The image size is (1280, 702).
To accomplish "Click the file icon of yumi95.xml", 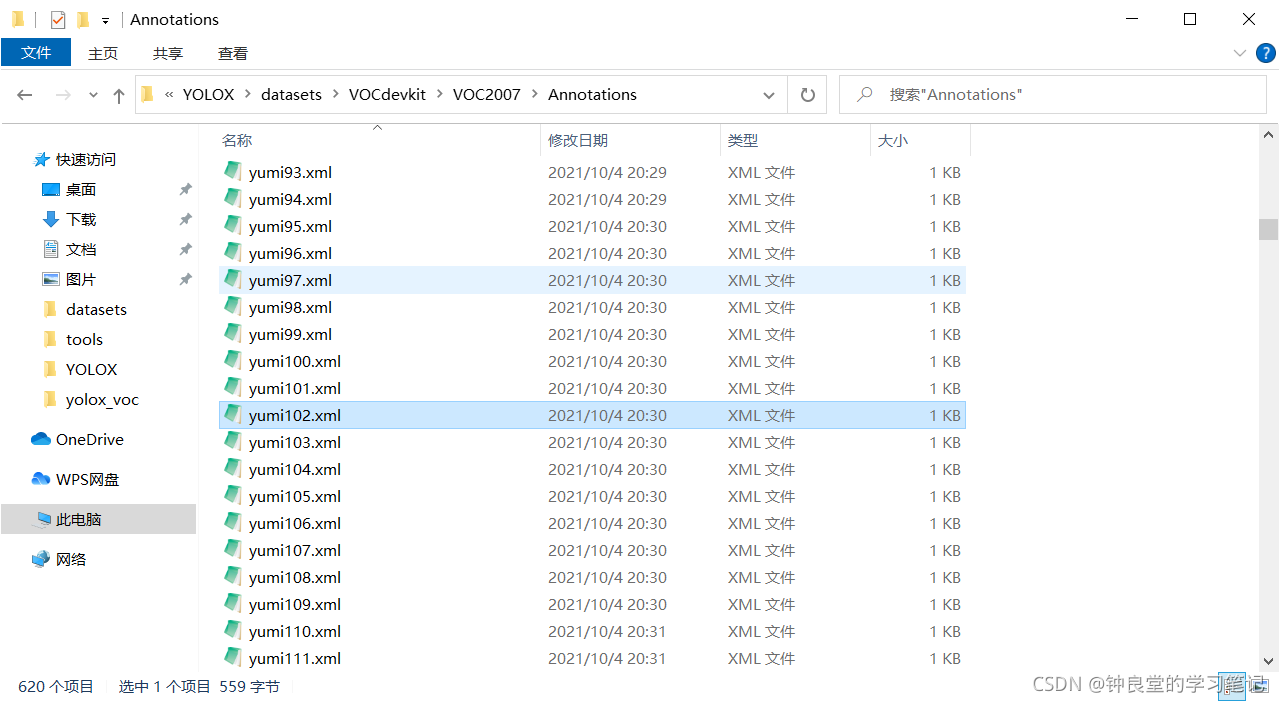I will point(233,226).
